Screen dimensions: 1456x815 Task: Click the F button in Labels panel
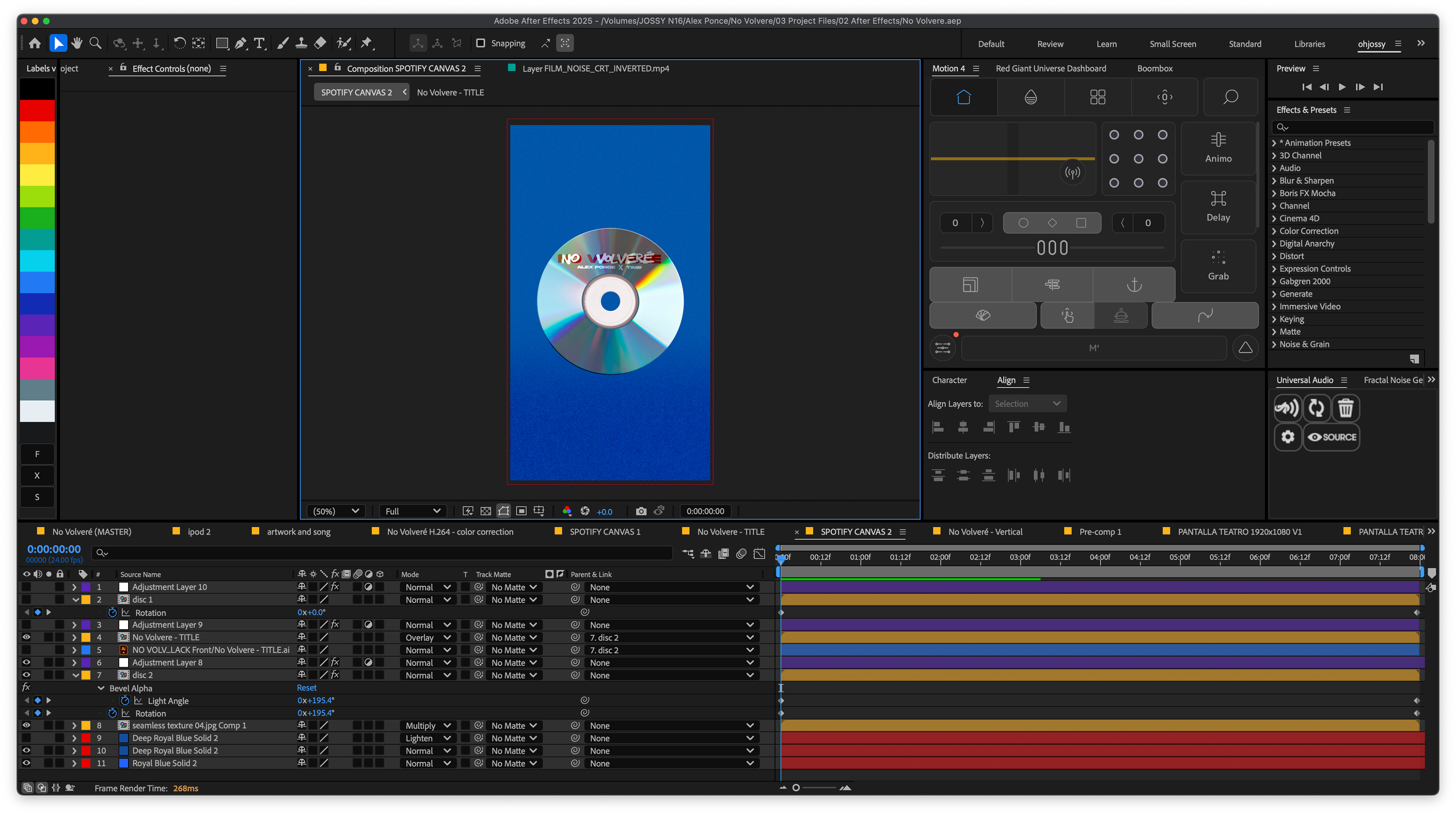37,454
